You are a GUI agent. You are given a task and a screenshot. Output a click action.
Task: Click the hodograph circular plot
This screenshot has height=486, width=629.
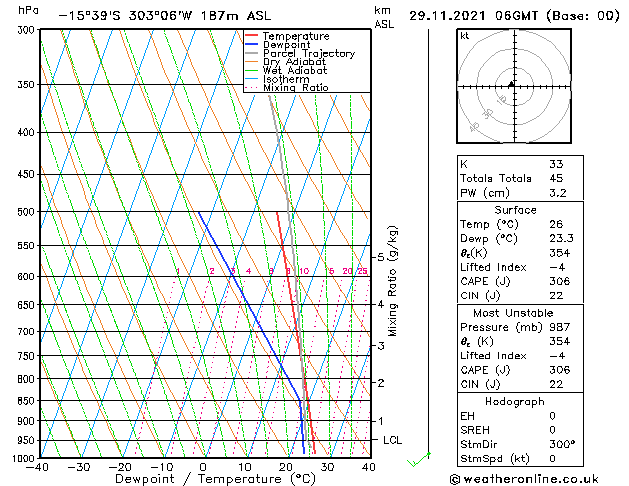pos(514,86)
